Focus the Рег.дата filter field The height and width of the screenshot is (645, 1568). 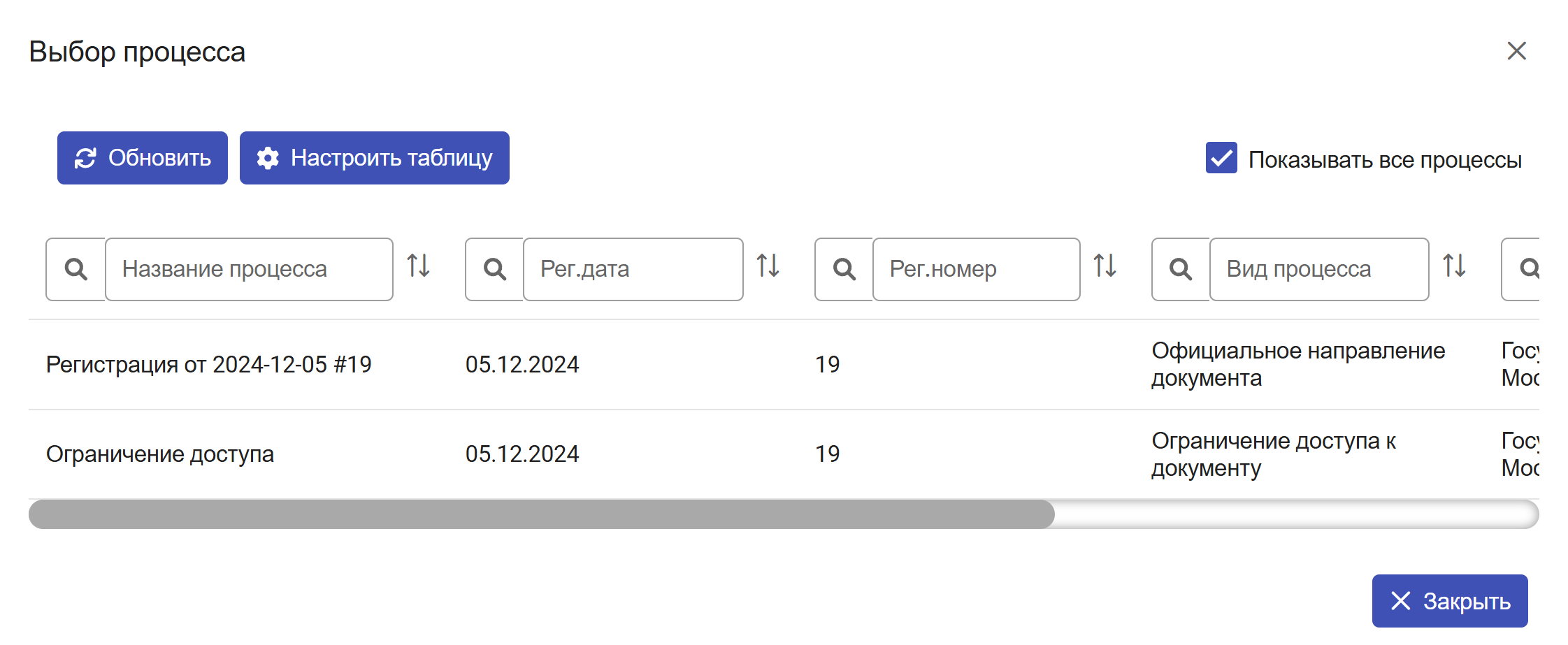[x=633, y=269]
